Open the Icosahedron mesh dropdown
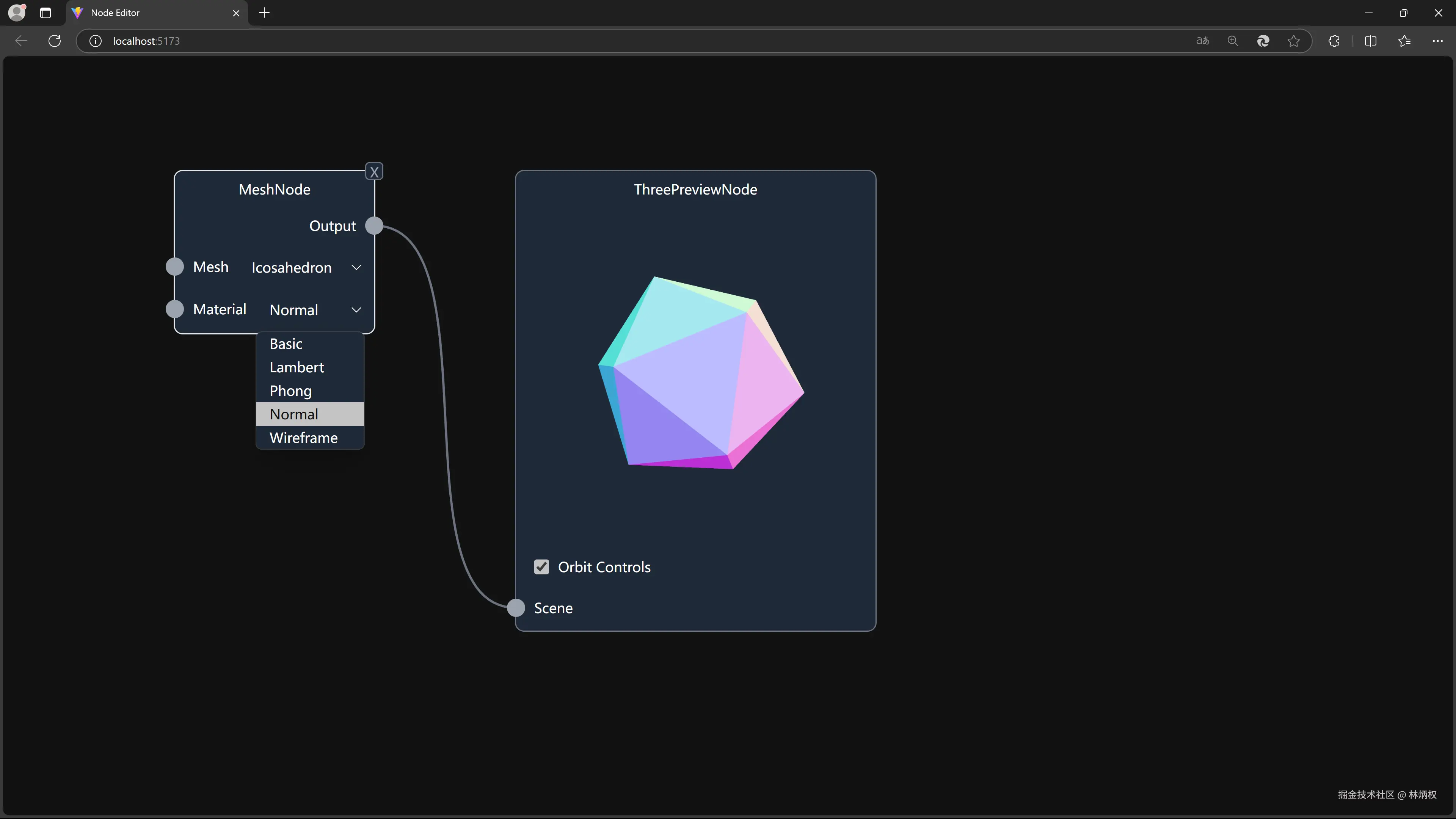This screenshot has width=1456, height=819. 306,267
